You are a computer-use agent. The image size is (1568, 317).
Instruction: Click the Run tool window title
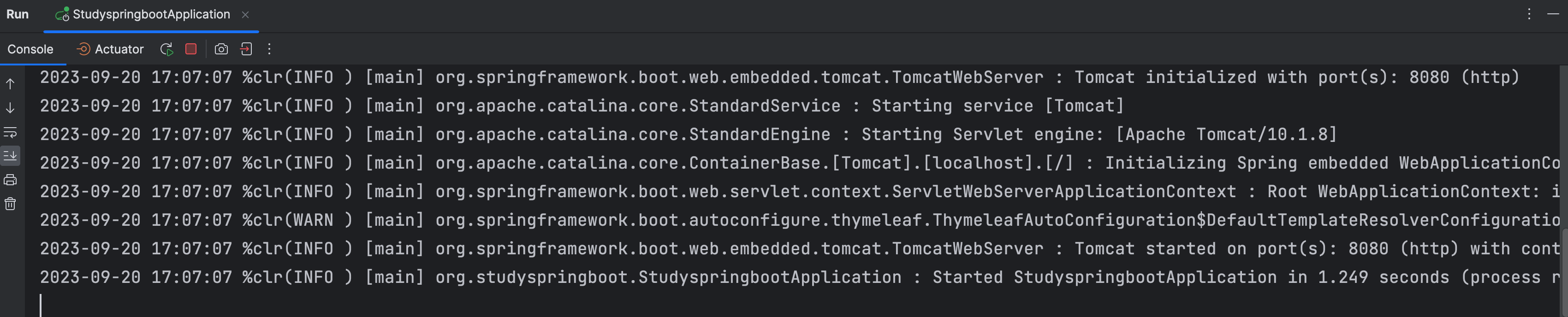(x=18, y=15)
